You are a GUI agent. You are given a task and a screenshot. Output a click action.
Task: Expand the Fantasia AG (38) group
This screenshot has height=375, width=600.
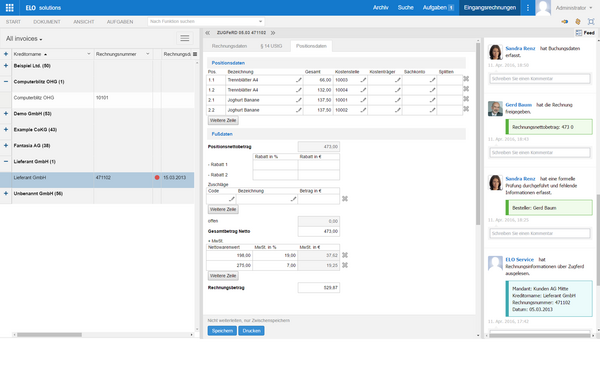click(6, 145)
